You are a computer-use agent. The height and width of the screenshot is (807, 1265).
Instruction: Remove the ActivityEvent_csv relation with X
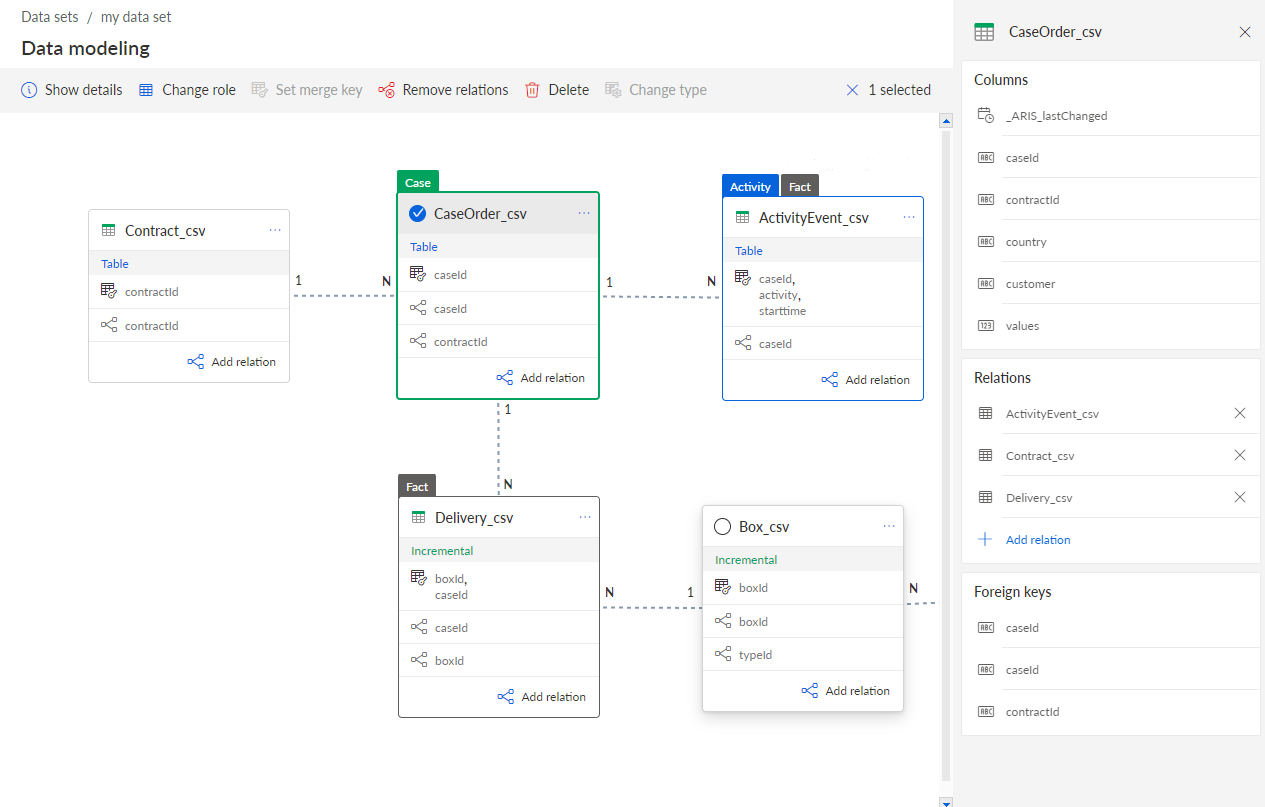1240,413
